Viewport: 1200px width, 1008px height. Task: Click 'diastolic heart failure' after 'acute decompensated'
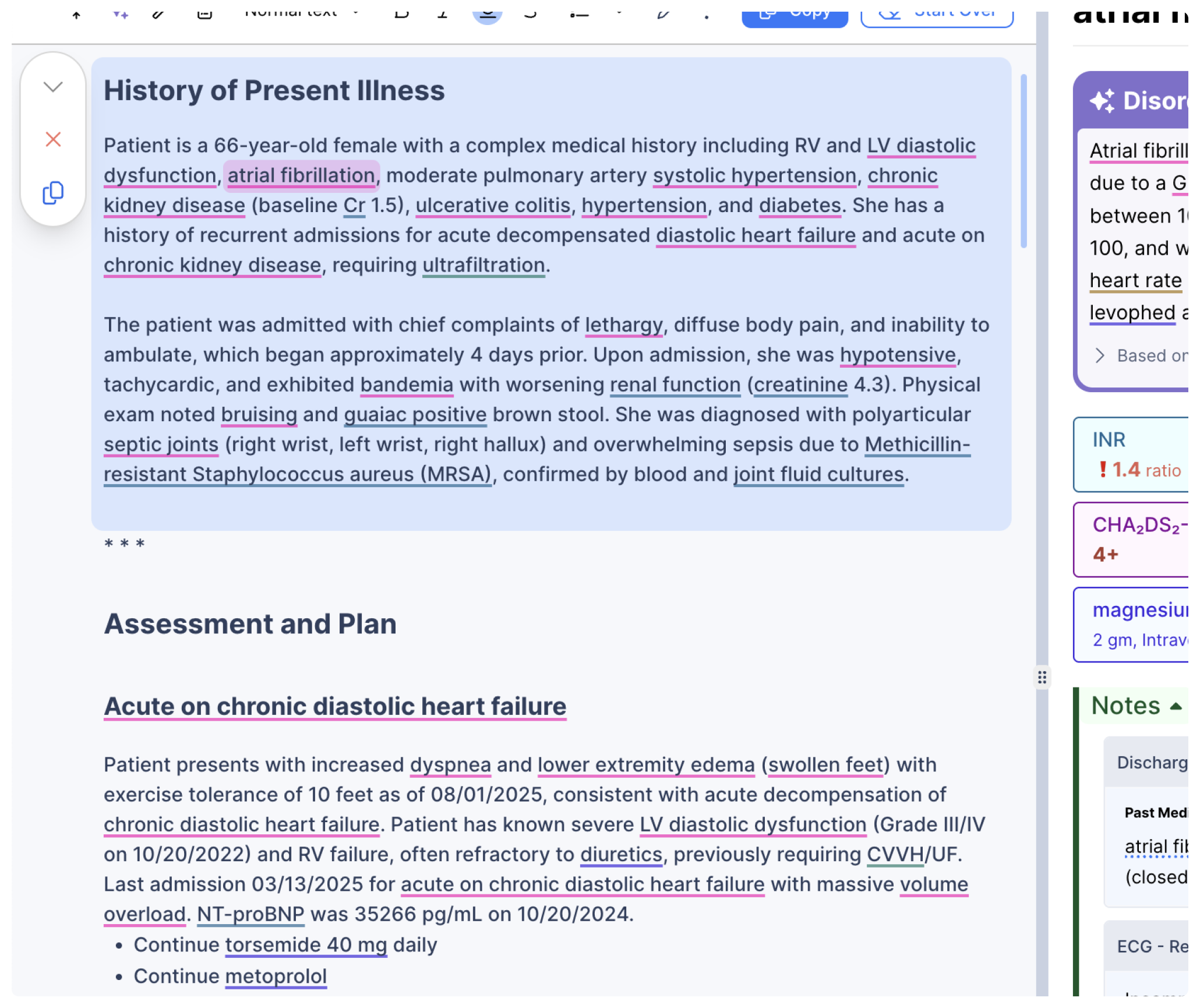[x=756, y=236]
